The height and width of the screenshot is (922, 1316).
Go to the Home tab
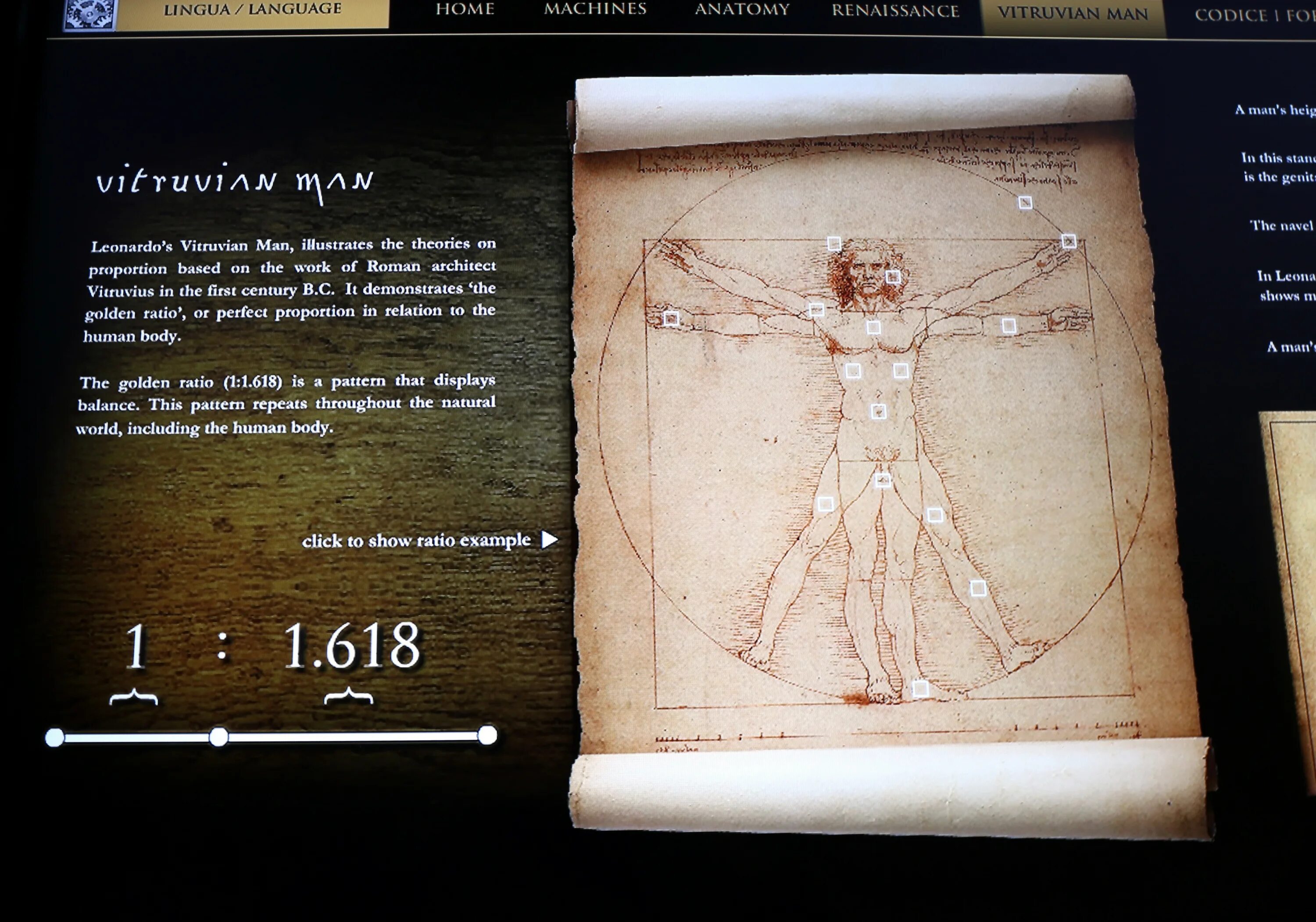tap(465, 9)
